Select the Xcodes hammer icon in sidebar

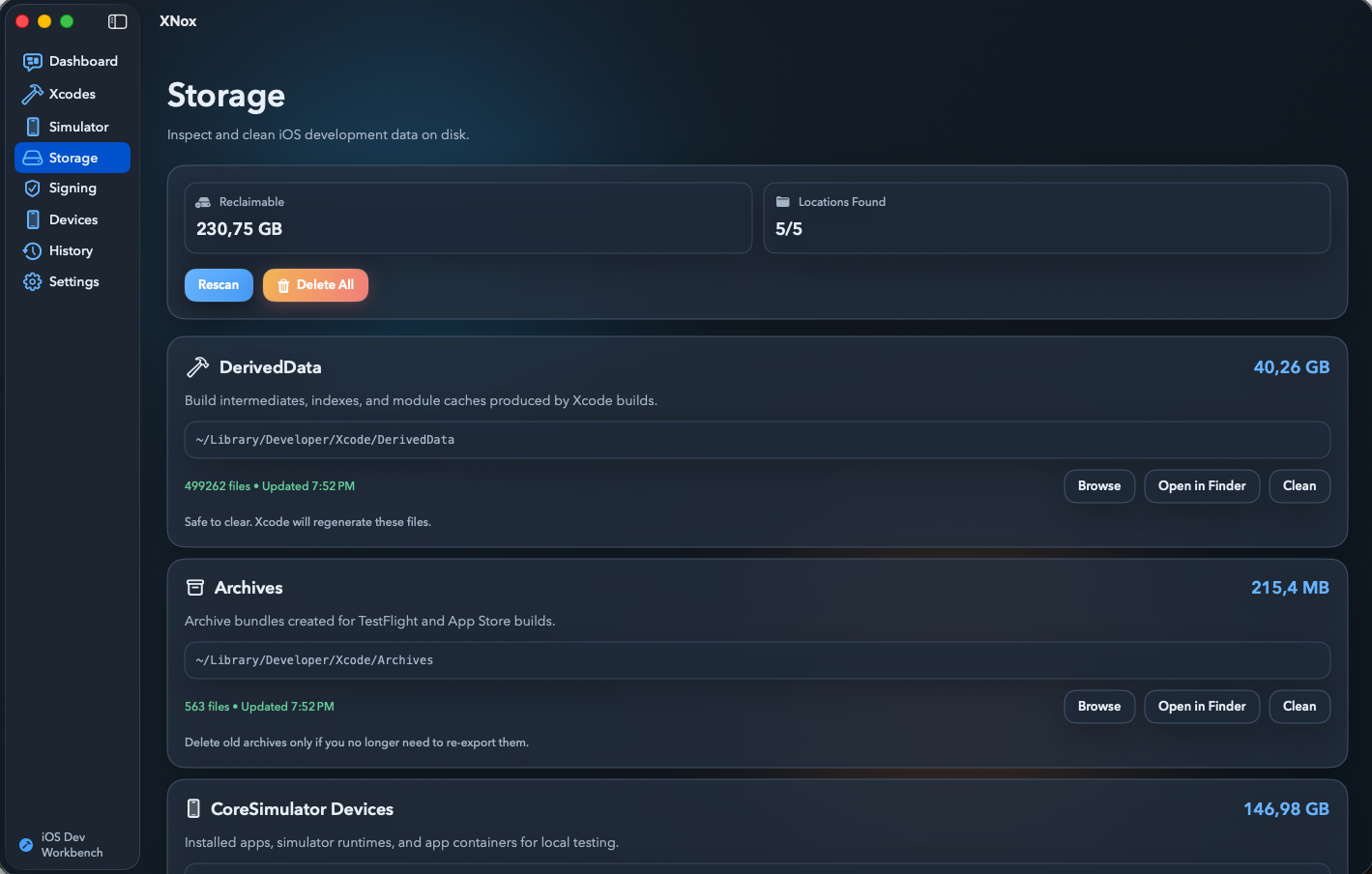32,94
